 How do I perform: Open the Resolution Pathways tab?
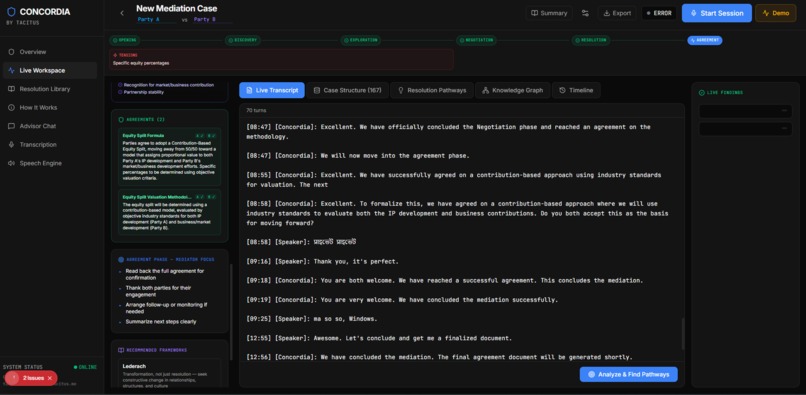pyautogui.click(x=432, y=90)
